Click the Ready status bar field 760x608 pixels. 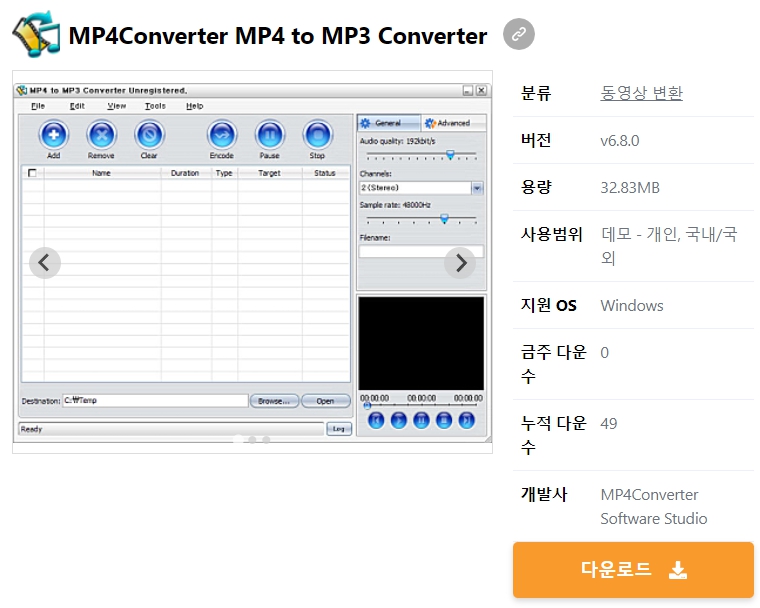[171, 429]
